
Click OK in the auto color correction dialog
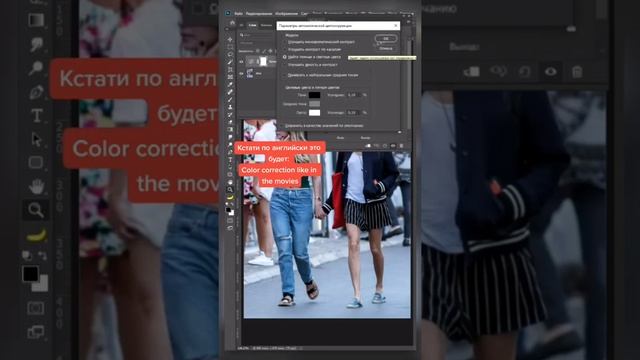386,38
